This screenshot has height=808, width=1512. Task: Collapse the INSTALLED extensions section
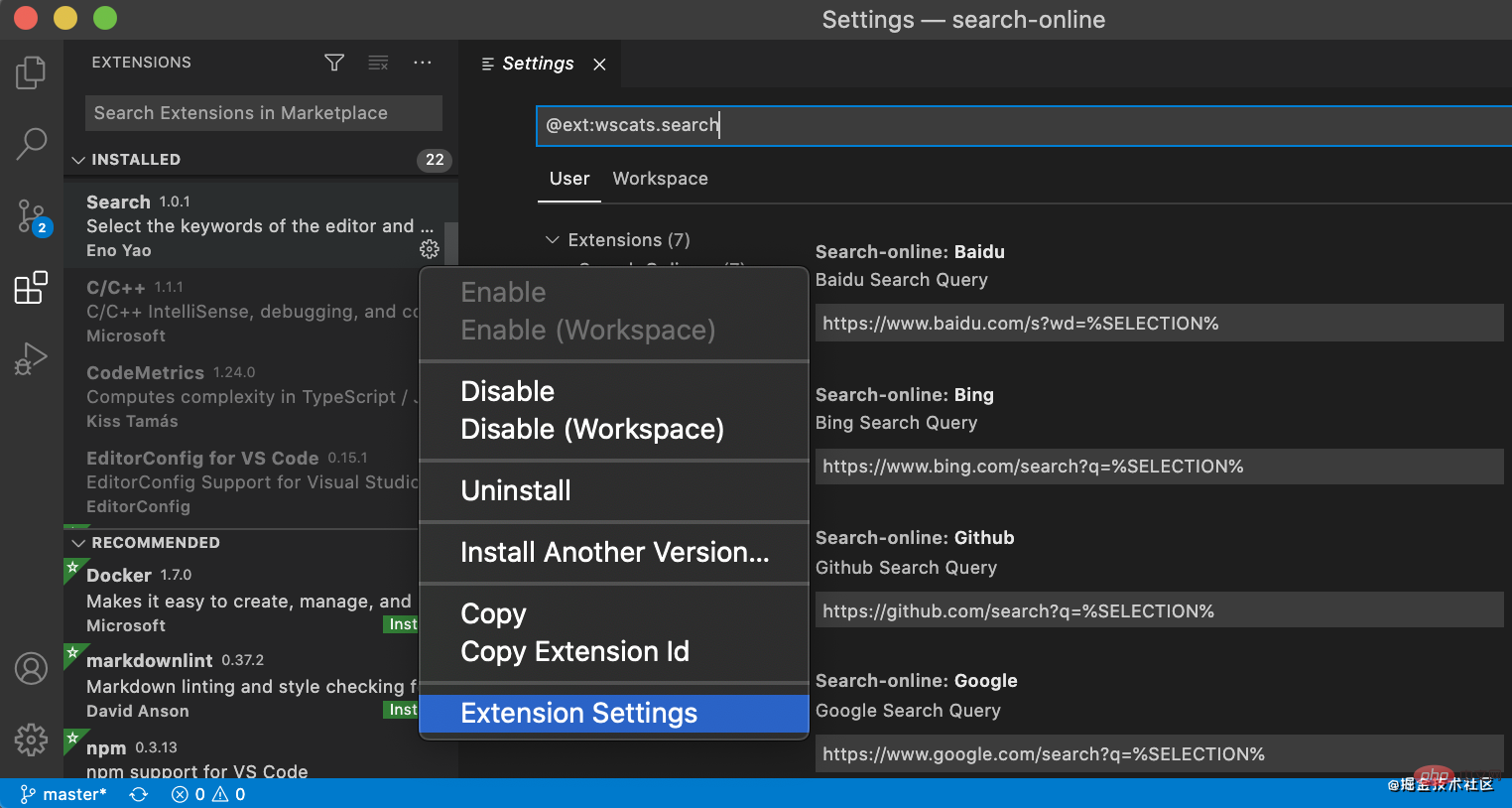pos(77,159)
